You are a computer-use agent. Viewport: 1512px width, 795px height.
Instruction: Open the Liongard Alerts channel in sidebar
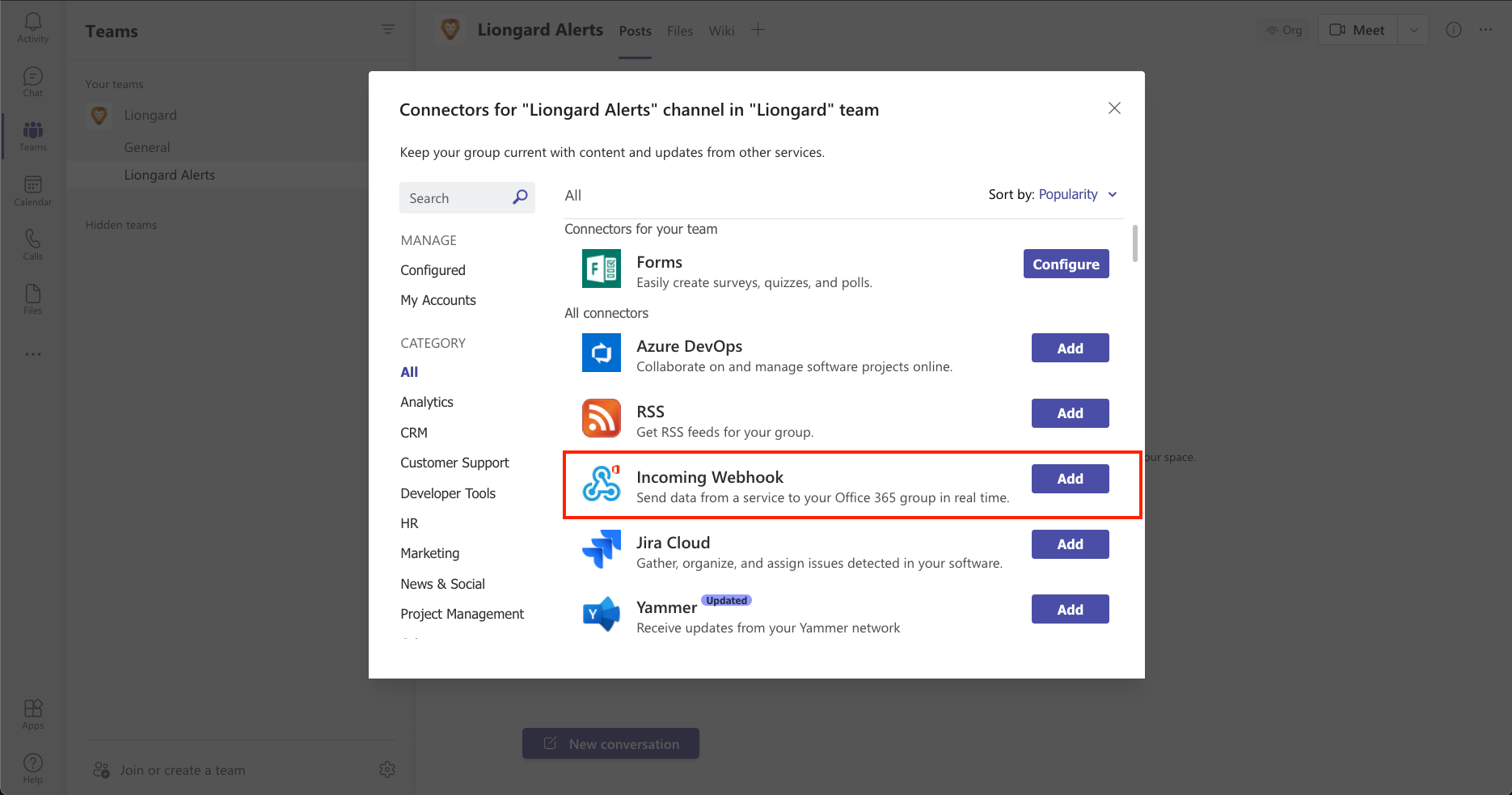click(x=170, y=175)
